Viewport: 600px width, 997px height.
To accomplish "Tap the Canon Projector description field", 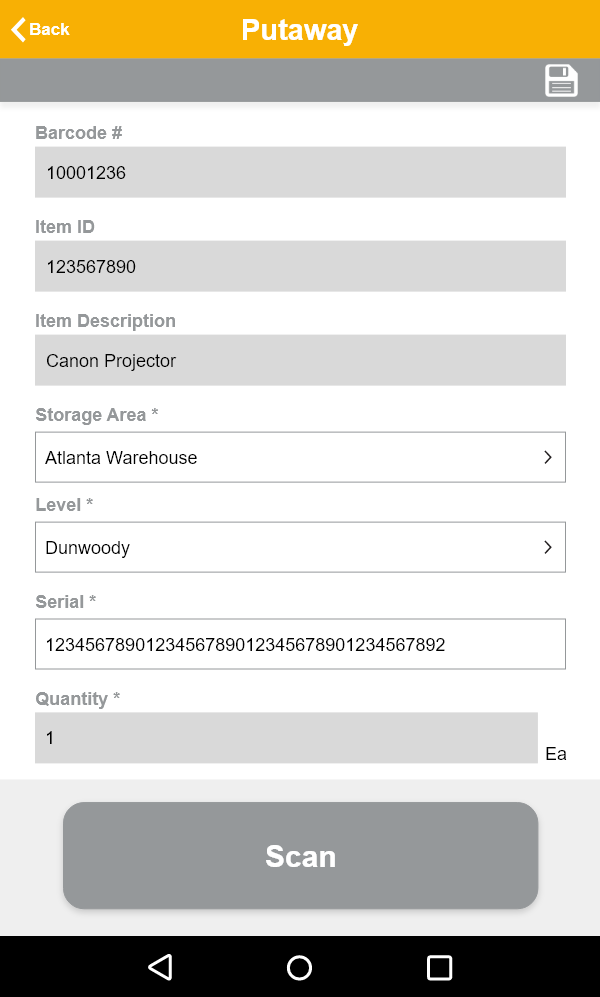I will pyautogui.click(x=300, y=360).
